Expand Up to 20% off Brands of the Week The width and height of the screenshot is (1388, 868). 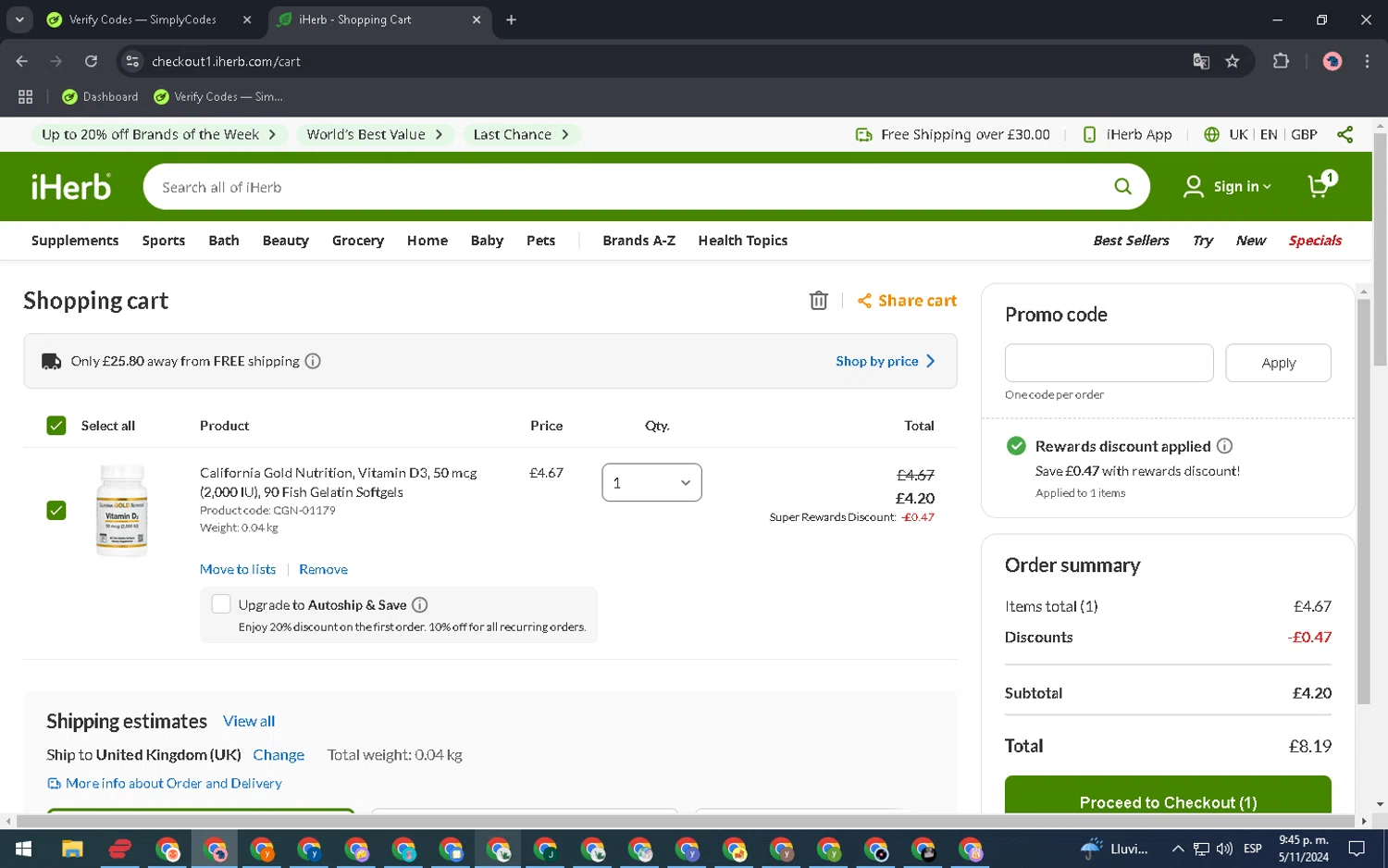pos(159,134)
